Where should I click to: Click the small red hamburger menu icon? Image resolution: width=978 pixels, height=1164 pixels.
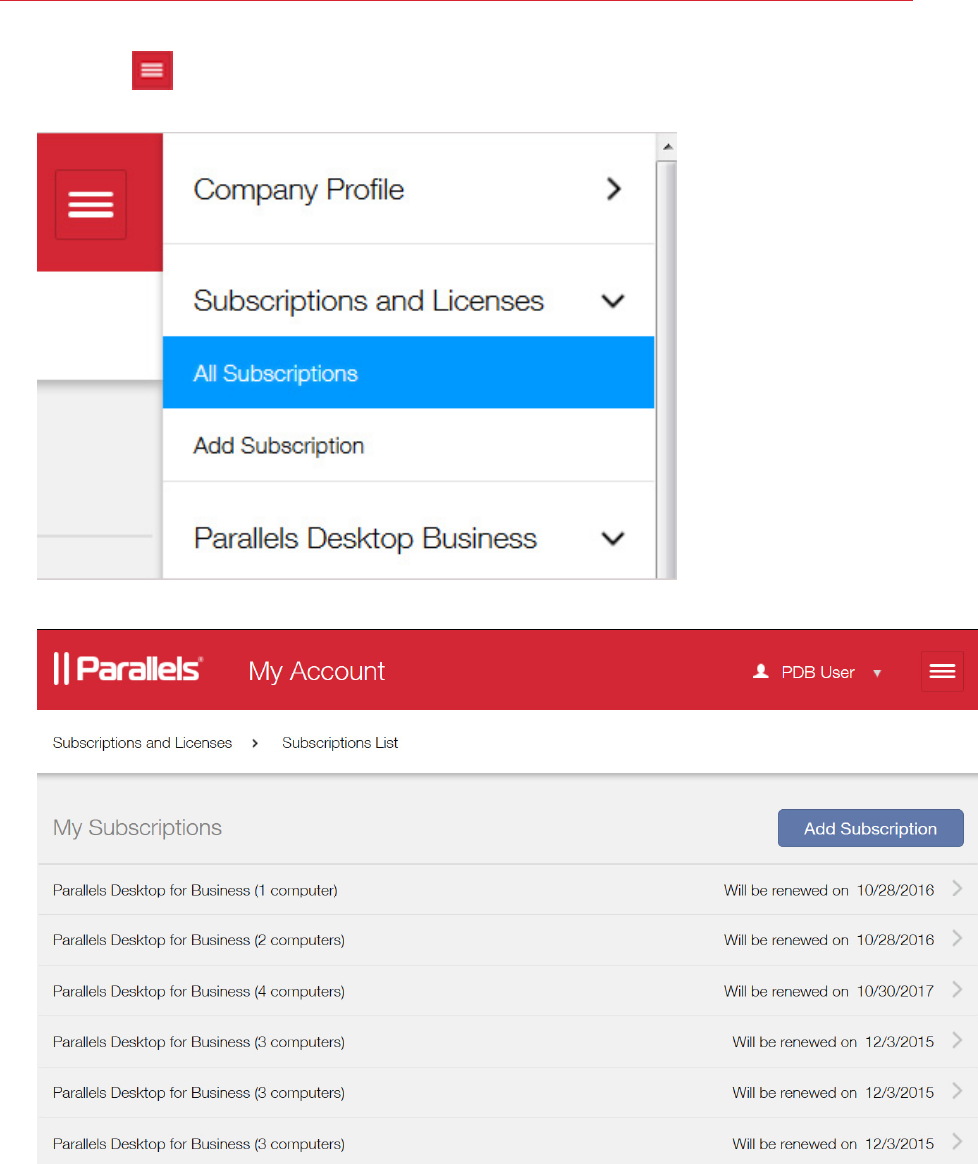tap(152, 71)
